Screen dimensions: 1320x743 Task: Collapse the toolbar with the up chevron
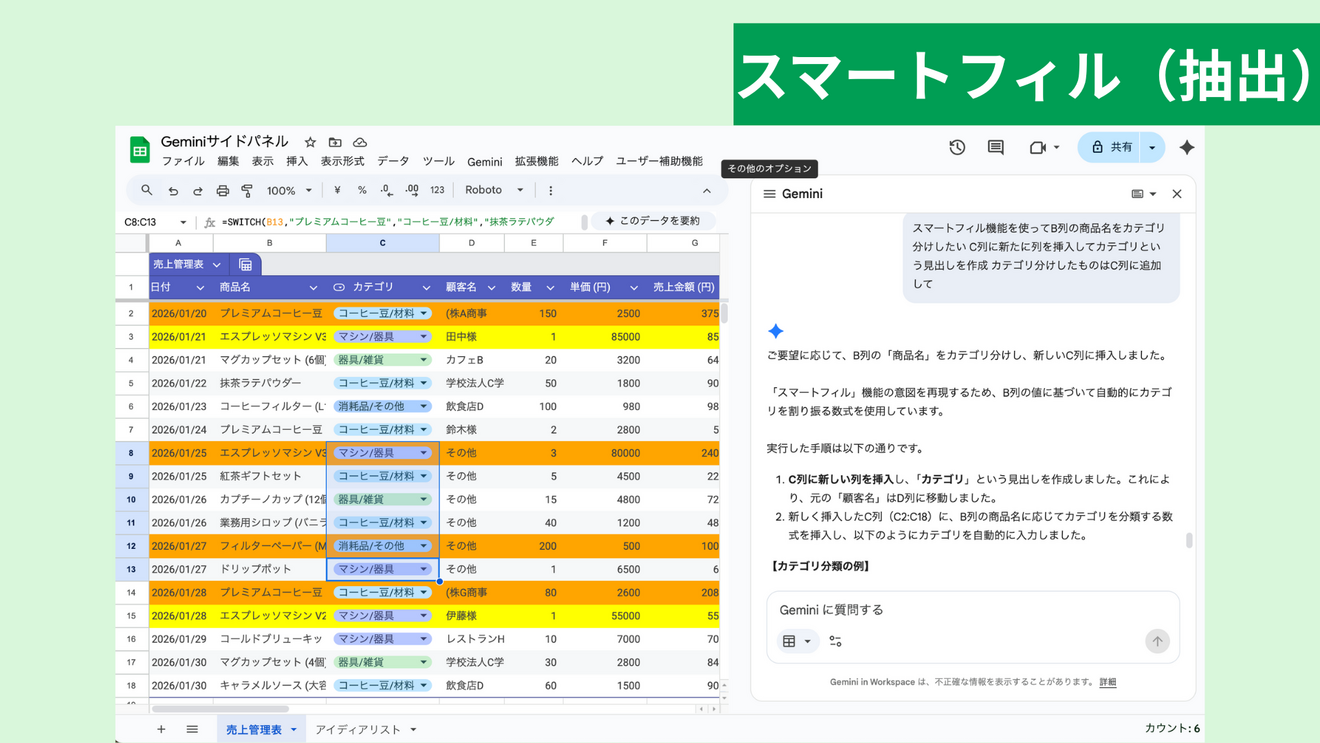[707, 190]
